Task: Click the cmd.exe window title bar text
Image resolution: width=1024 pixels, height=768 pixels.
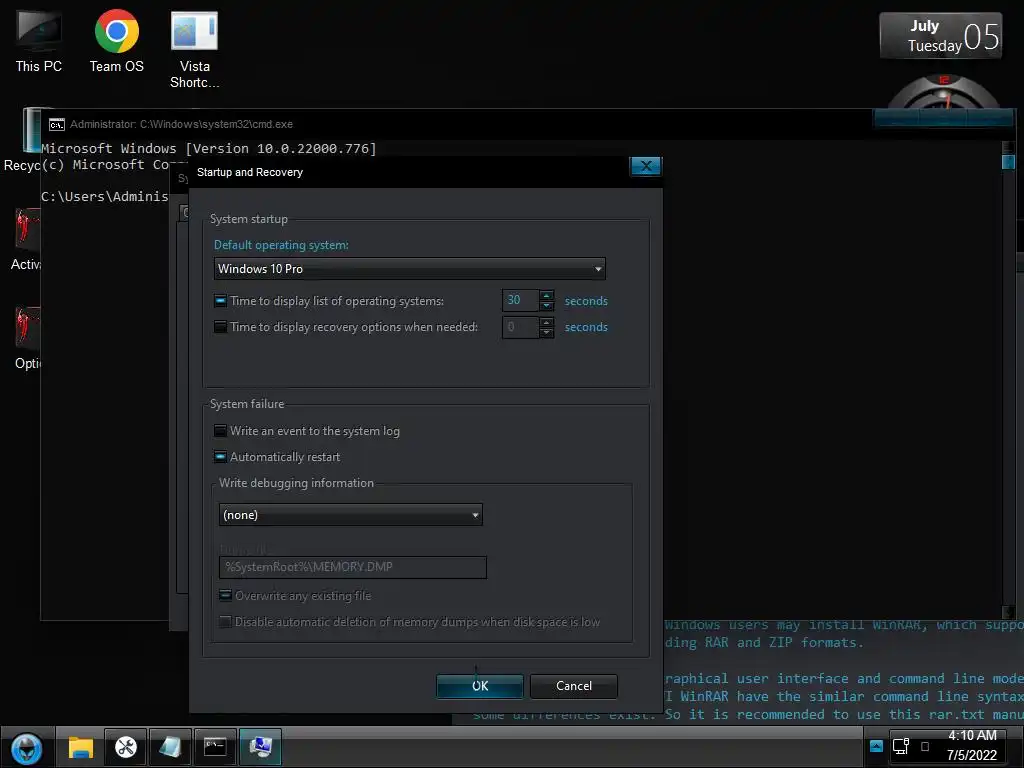Action: (182, 124)
